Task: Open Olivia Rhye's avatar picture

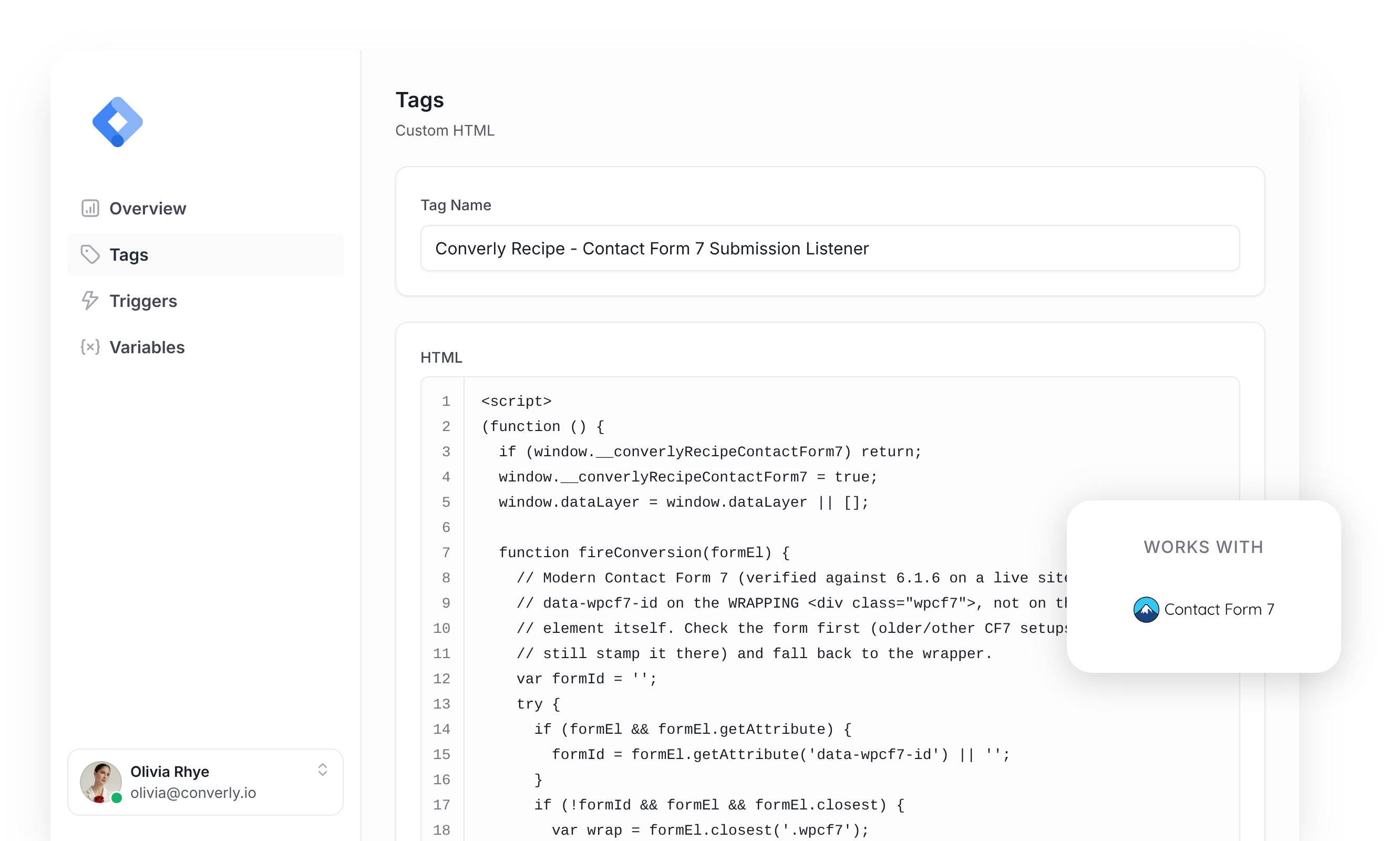Action: point(101,782)
